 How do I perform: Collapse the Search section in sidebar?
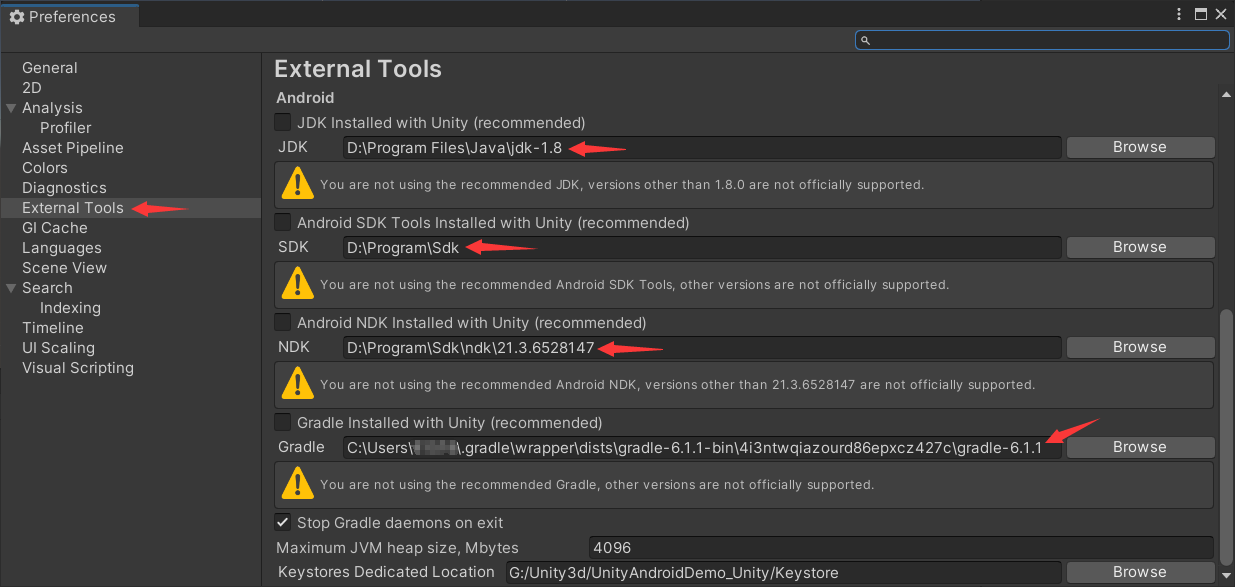point(12,287)
